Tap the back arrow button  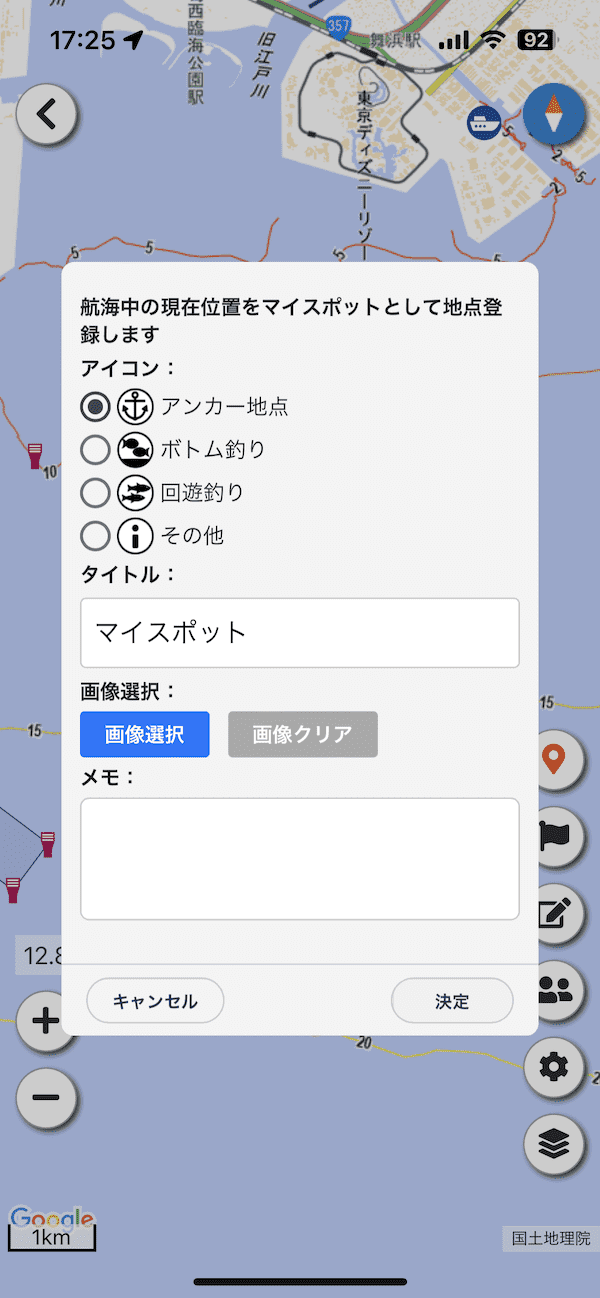tap(46, 114)
